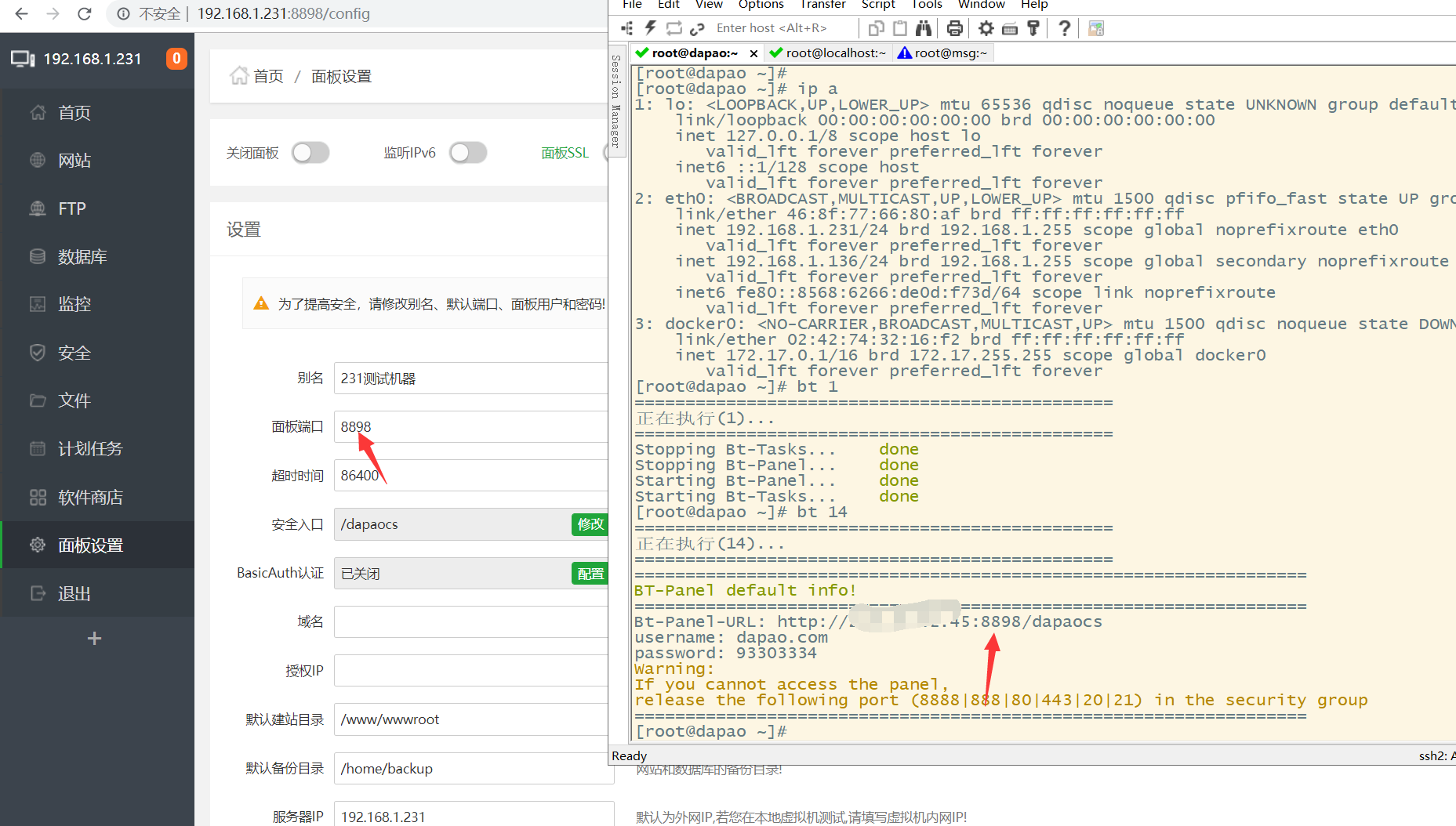Select 面板设置 in sidebar
Image resolution: width=1456 pixels, height=826 pixels.
pyautogui.click(x=97, y=545)
